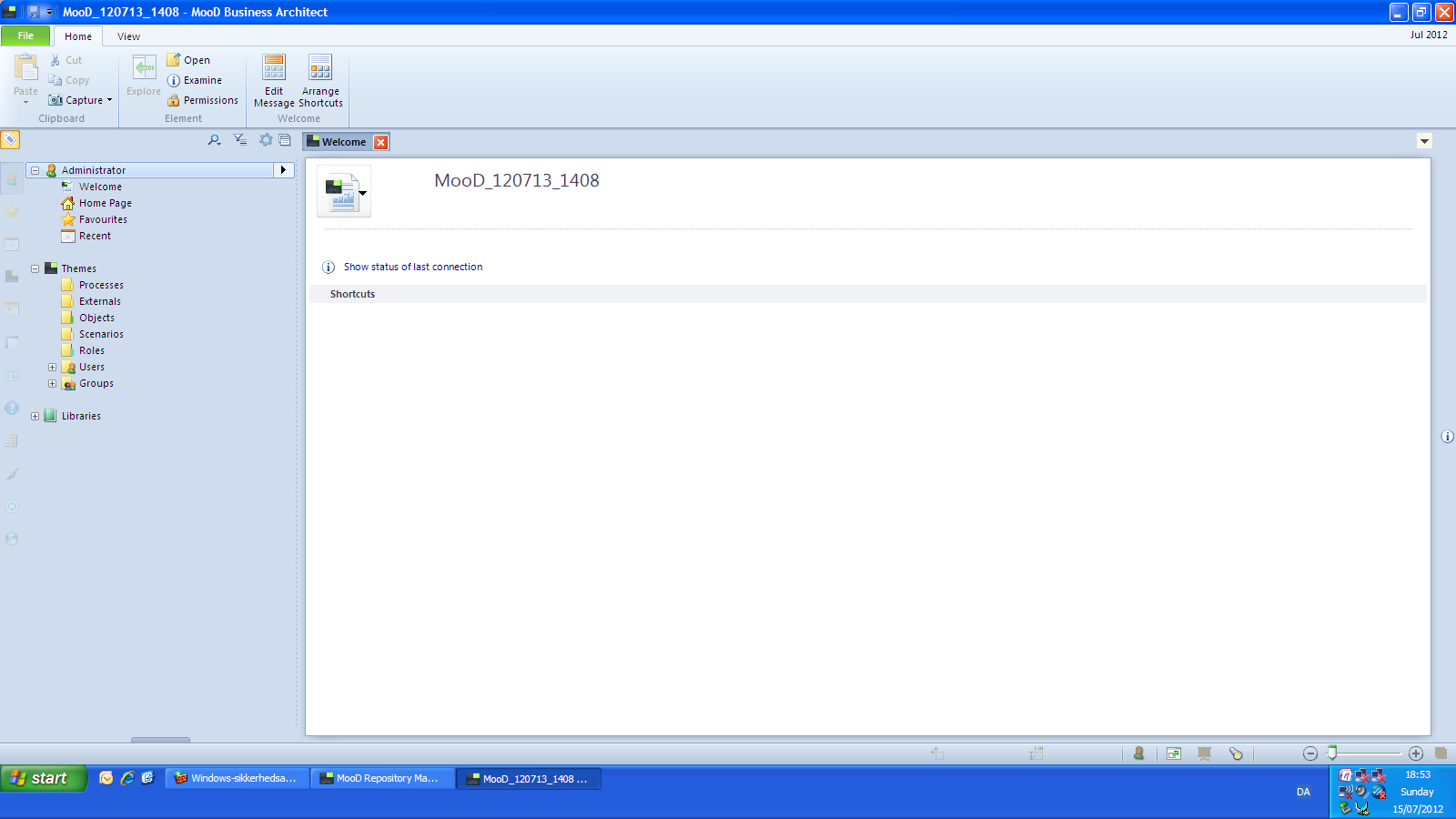Expand the Libraries tree node
This screenshot has width=1456, height=819.
[35, 416]
